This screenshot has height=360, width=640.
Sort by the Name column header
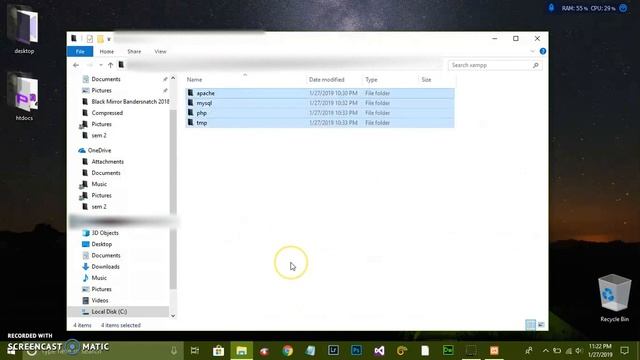(x=195, y=80)
